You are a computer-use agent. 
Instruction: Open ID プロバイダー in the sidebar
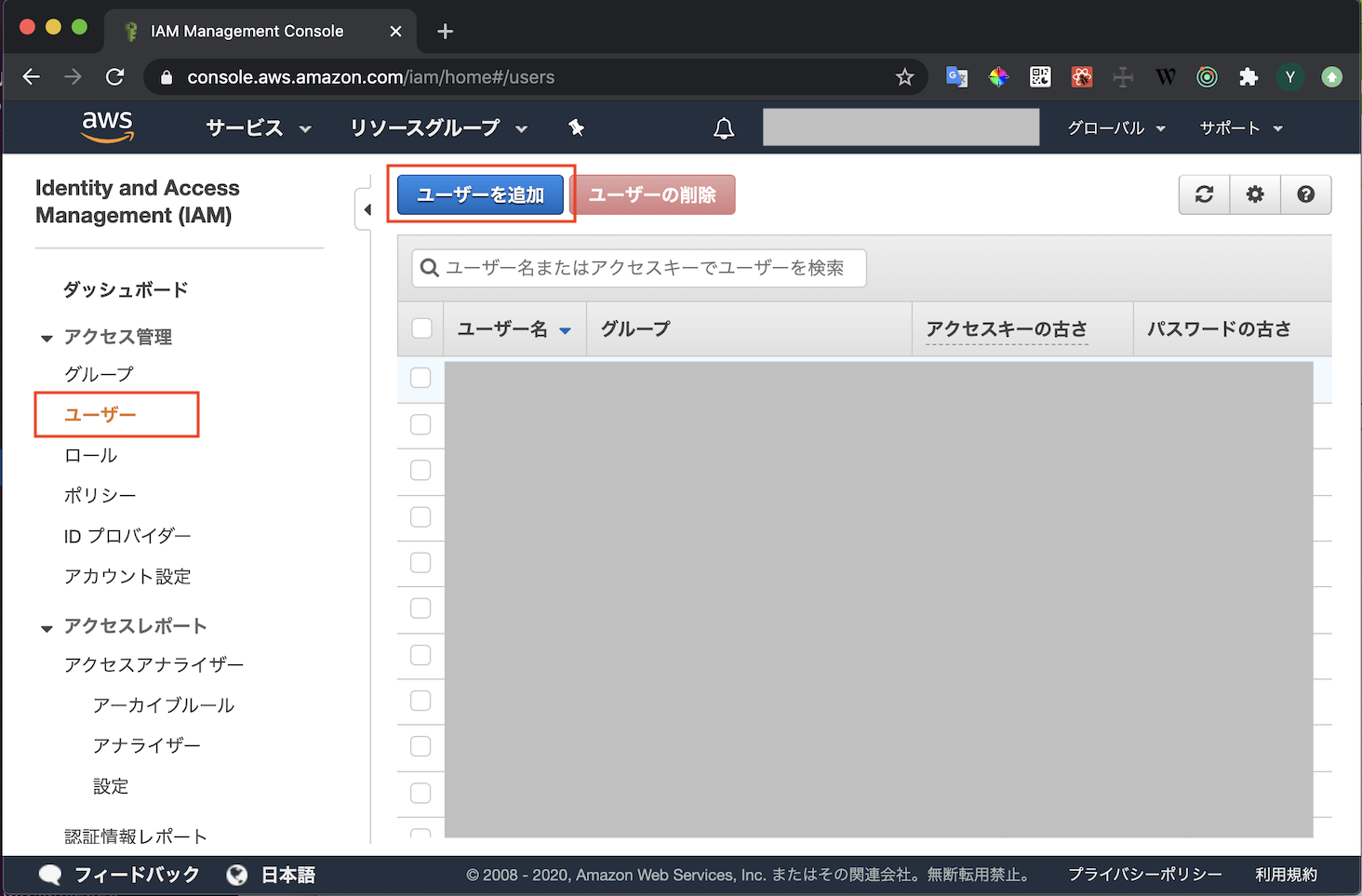tap(127, 536)
